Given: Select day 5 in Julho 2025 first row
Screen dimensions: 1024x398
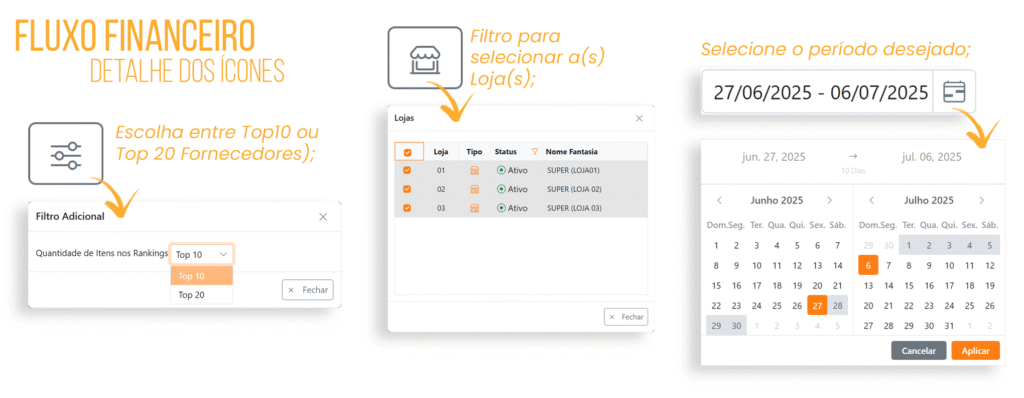Looking at the screenshot, I should [x=990, y=246].
